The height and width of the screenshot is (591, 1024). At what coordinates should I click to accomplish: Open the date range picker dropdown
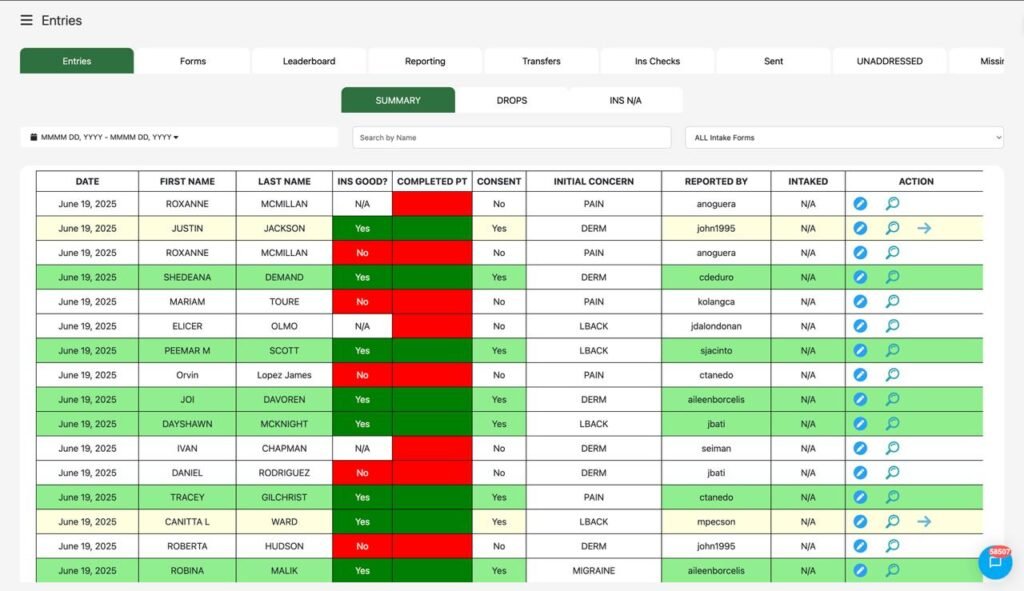[x=105, y=137]
